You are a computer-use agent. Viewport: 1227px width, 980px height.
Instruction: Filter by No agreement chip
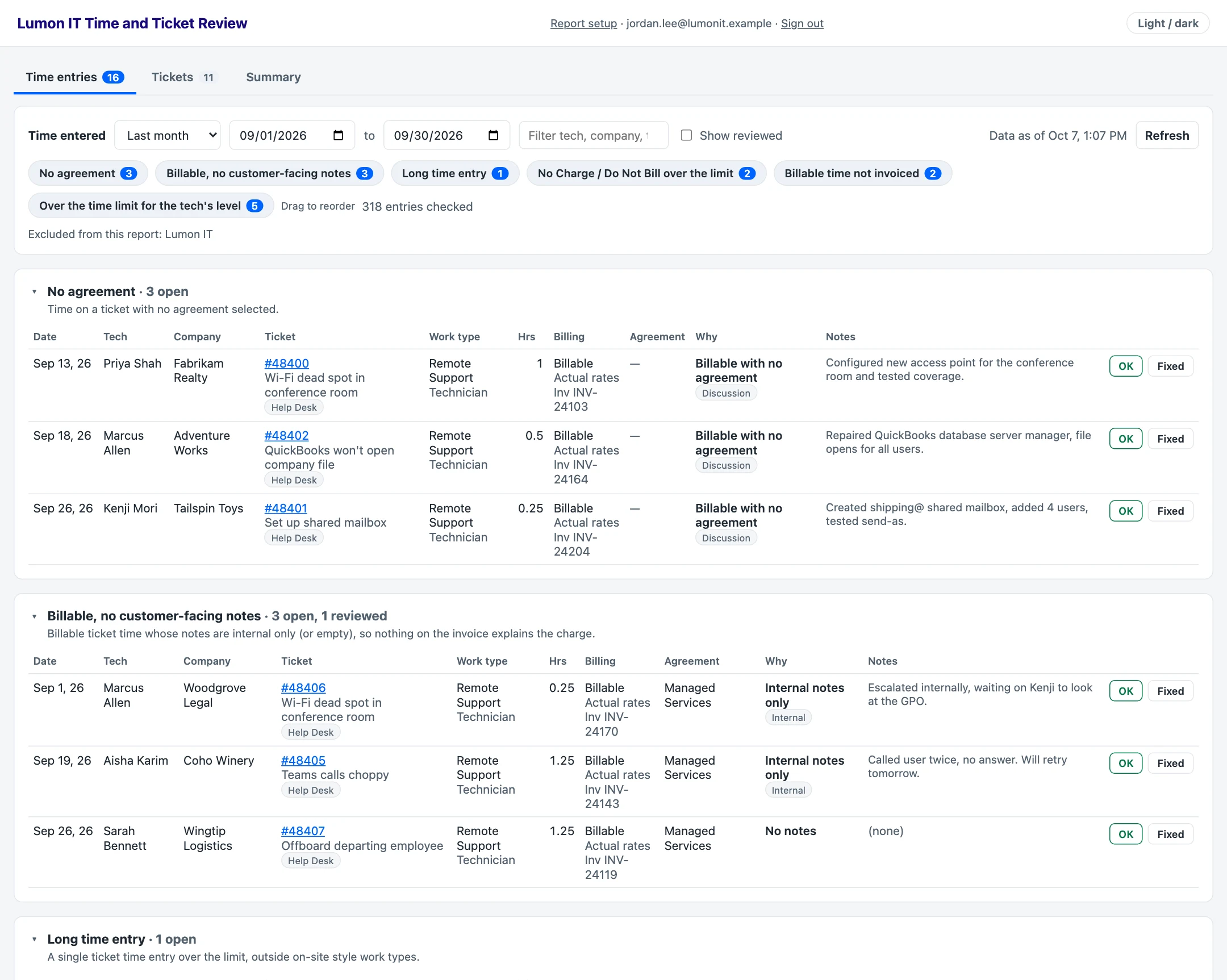click(87, 174)
